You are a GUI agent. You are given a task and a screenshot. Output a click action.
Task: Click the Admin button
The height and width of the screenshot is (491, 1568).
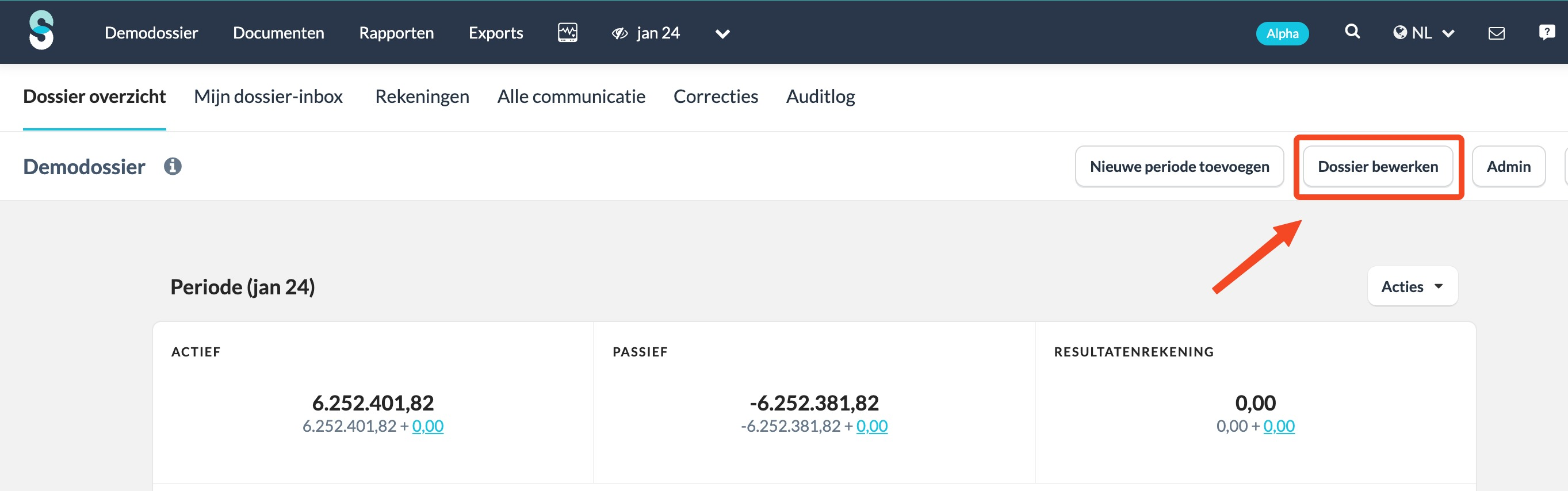[1508, 167]
